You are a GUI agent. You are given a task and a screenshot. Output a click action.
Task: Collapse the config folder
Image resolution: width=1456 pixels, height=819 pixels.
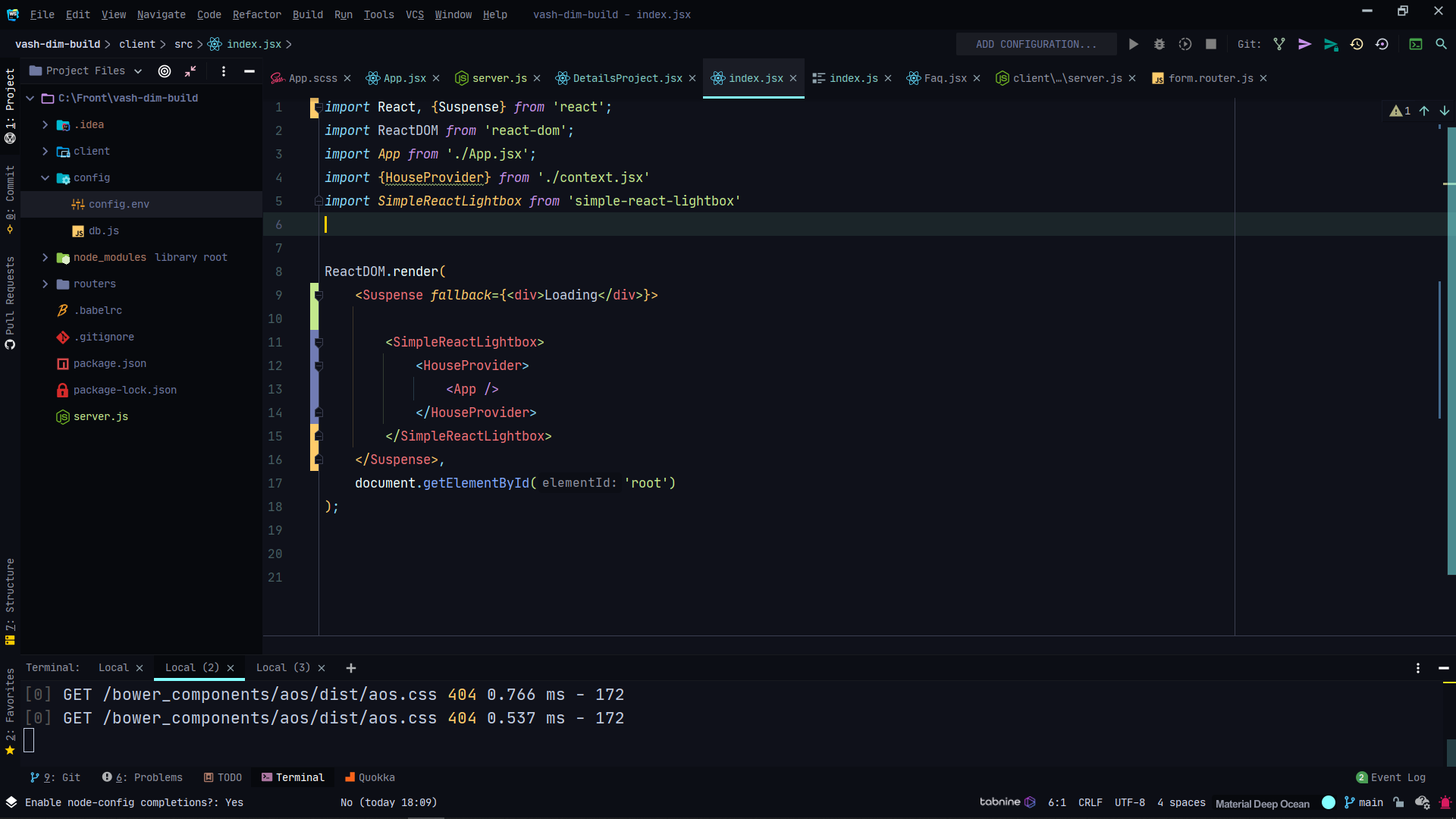(45, 177)
